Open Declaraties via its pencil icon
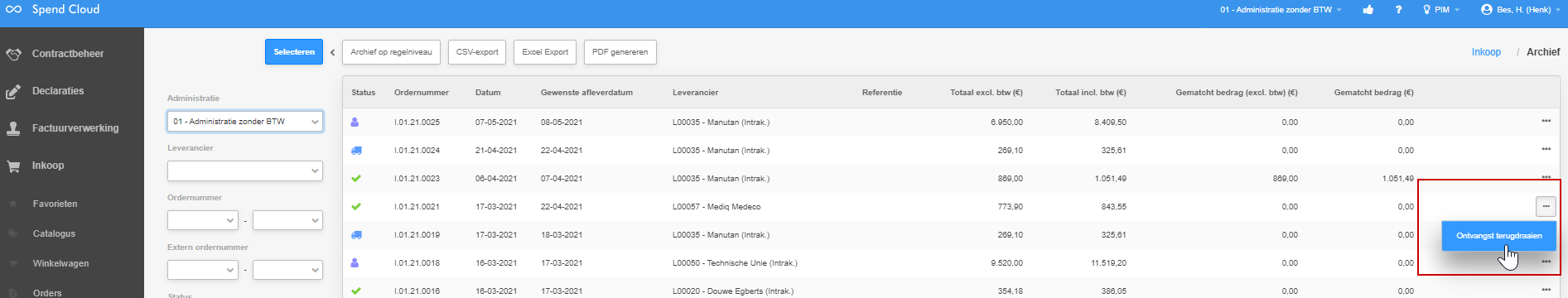Screen dimensions: 1568x298 click(x=13, y=91)
